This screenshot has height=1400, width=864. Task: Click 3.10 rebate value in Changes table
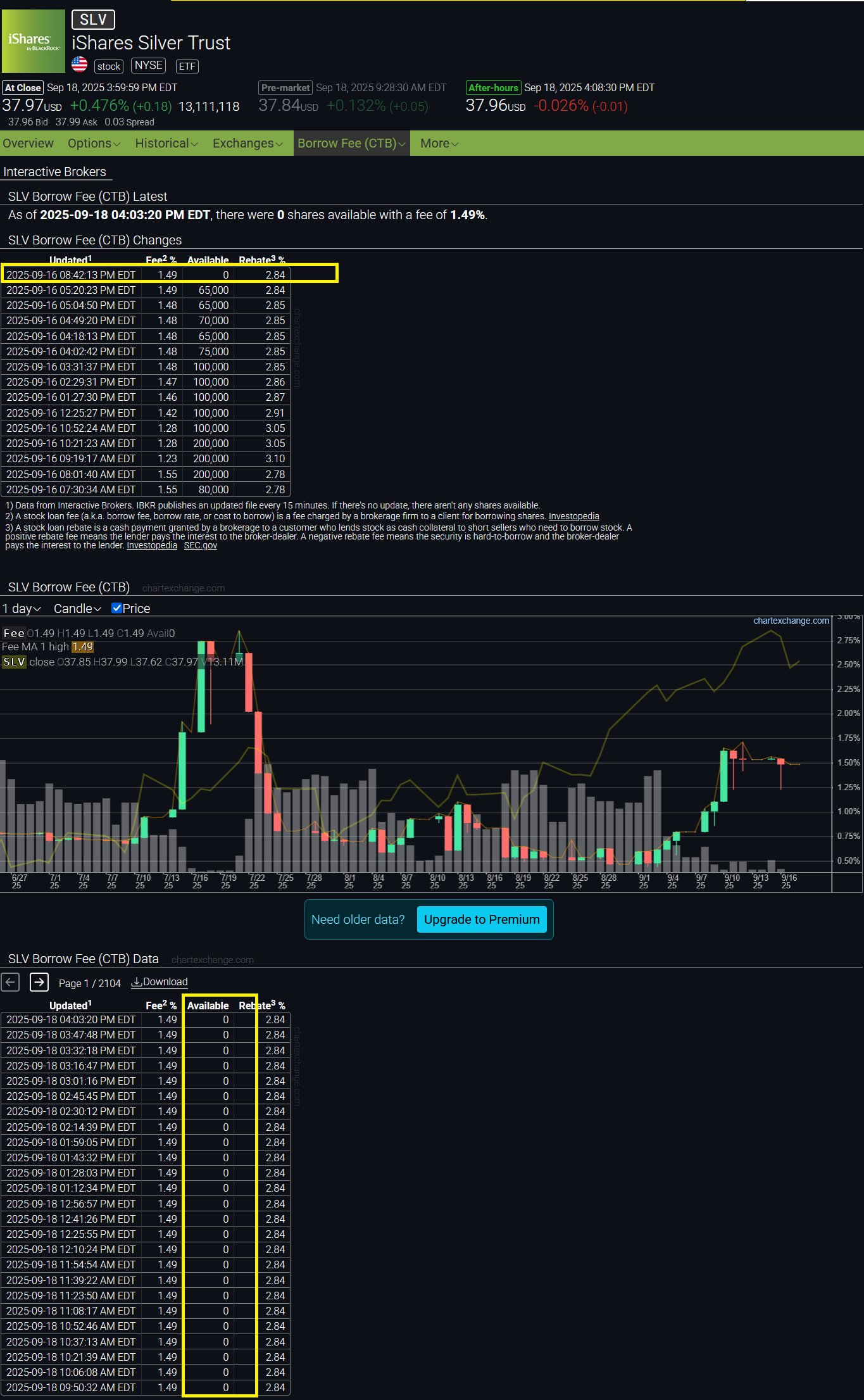click(x=275, y=458)
